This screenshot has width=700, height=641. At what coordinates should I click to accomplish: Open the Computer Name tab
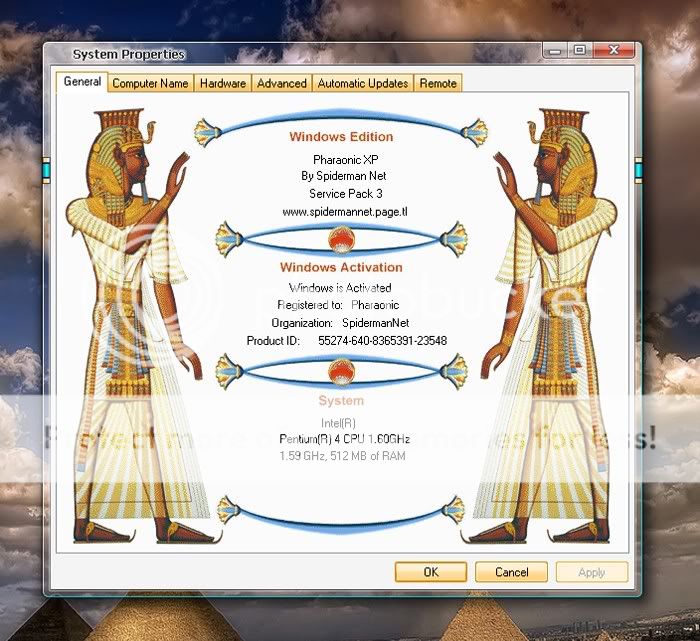click(150, 83)
